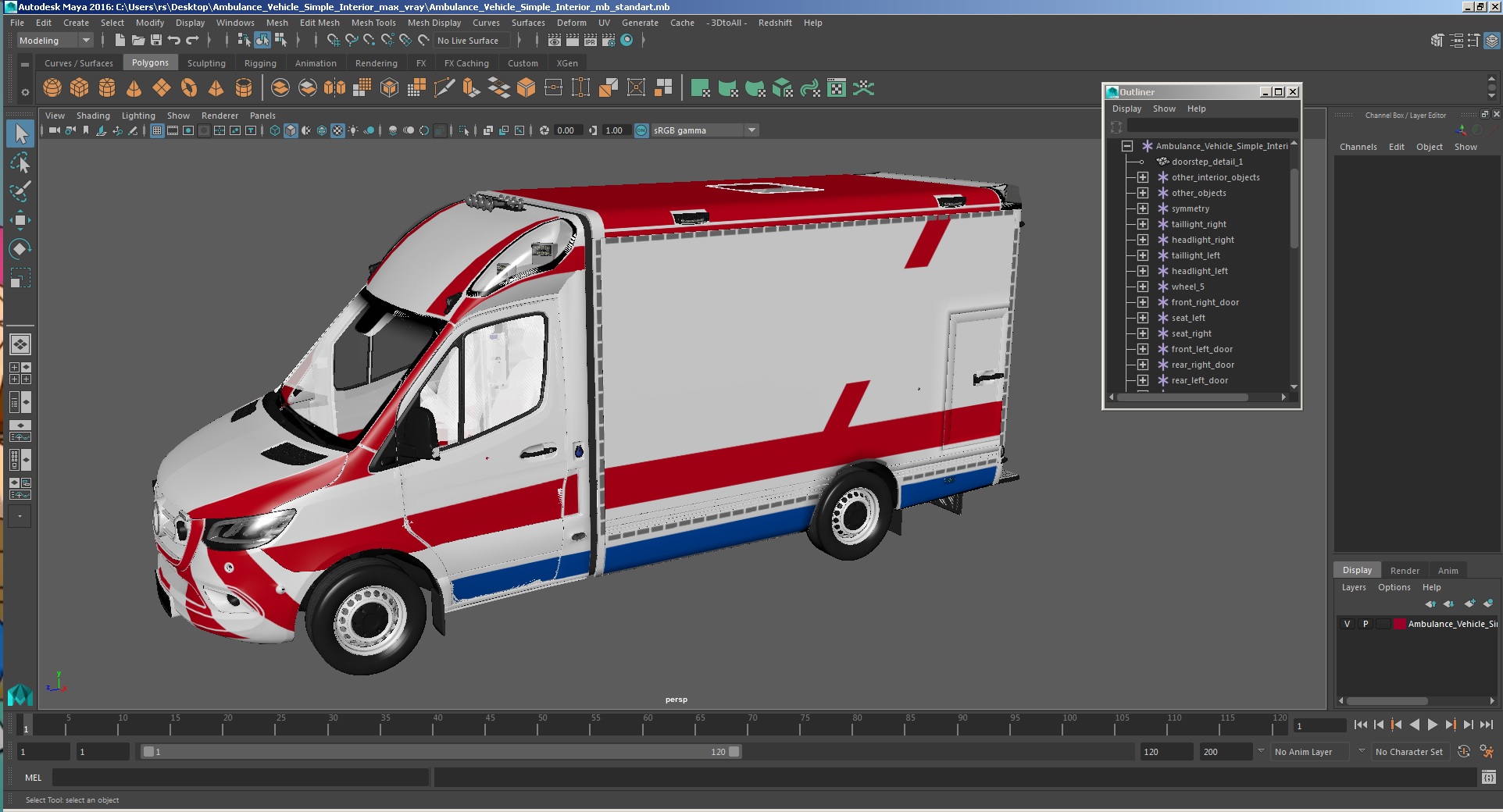Screen dimensions: 1503x812
Task: Open the Mesh Tools menu
Action: click(373, 23)
